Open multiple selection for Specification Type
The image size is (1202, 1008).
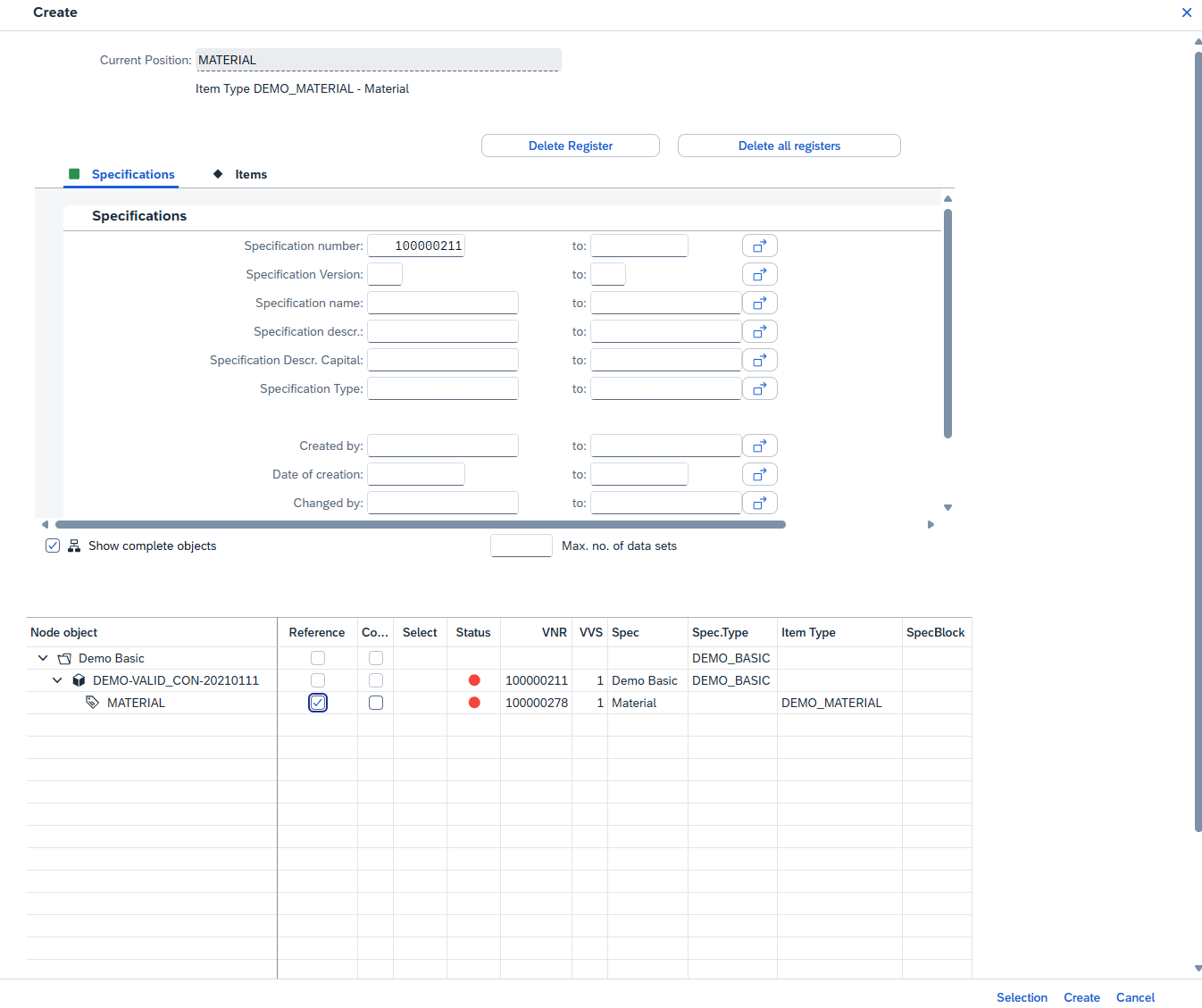(759, 388)
